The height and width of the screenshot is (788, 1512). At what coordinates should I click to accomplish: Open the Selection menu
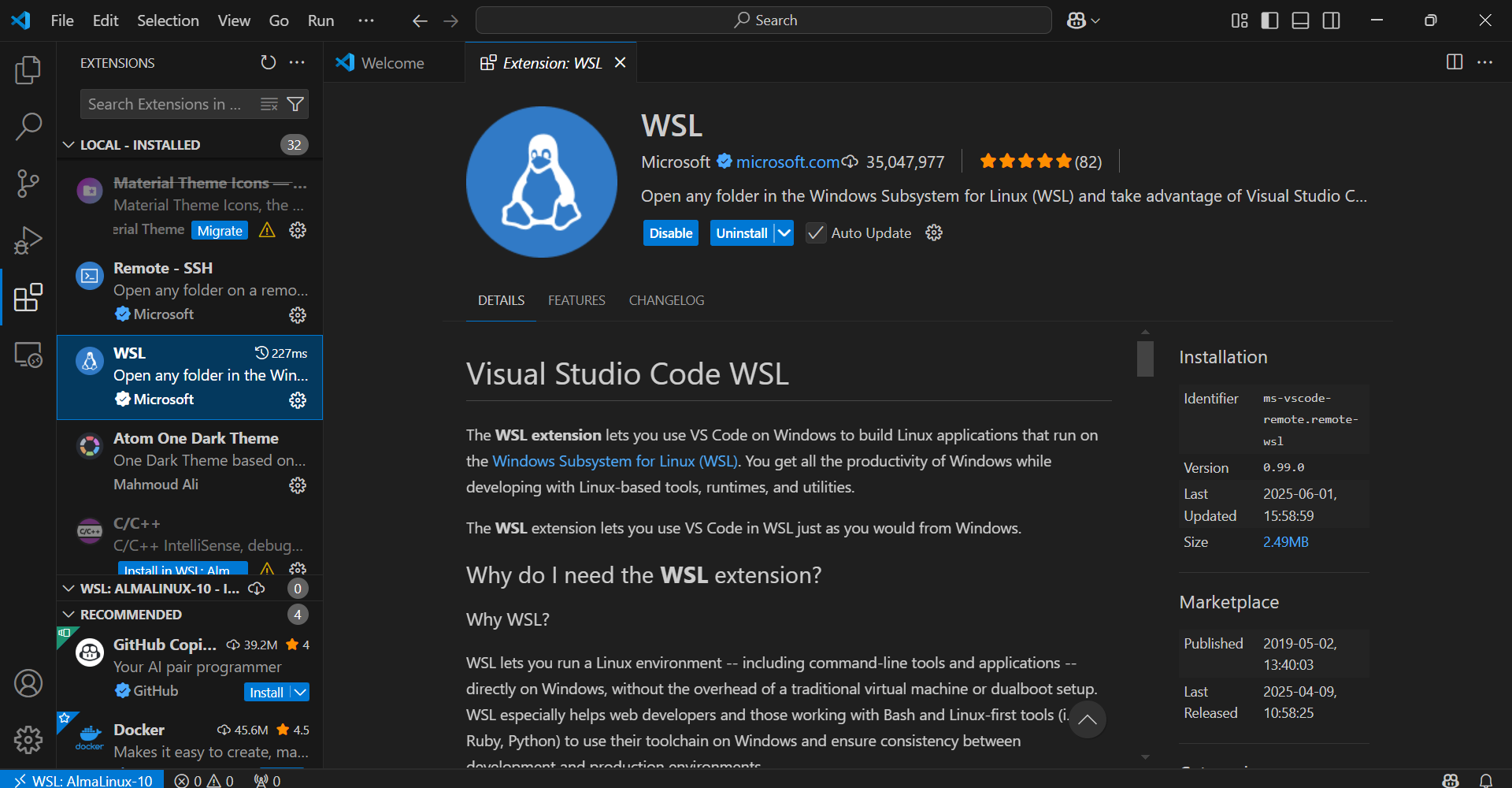[x=168, y=20]
